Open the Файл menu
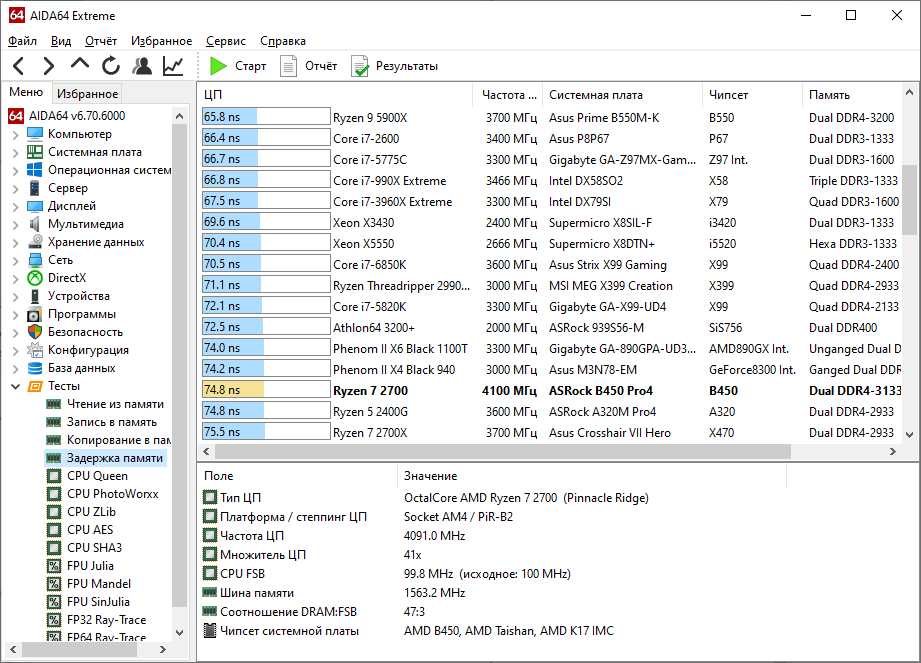921x663 pixels. click(x=22, y=41)
